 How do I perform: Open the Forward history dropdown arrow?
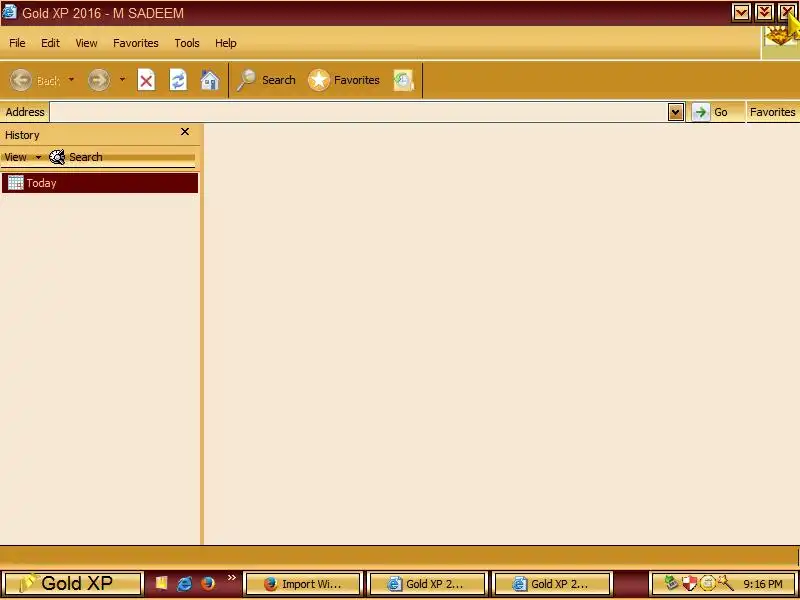122,80
